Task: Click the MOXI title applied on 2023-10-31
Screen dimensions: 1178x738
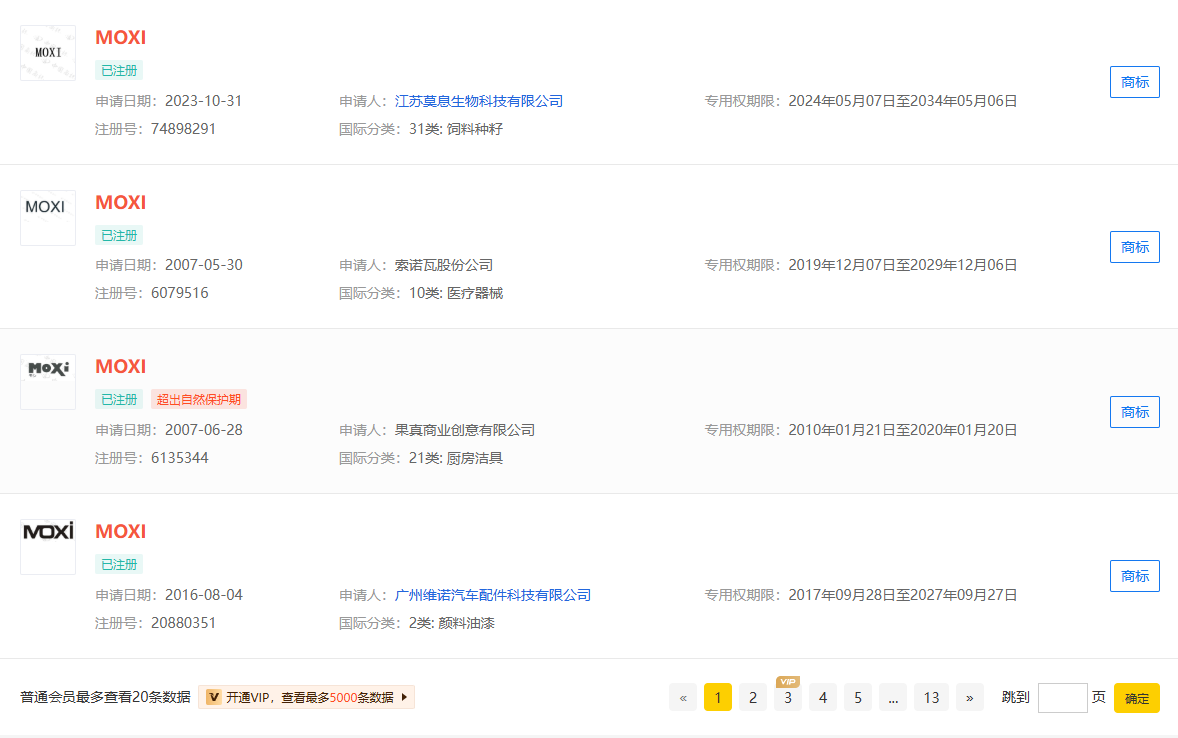Action: [120, 38]
